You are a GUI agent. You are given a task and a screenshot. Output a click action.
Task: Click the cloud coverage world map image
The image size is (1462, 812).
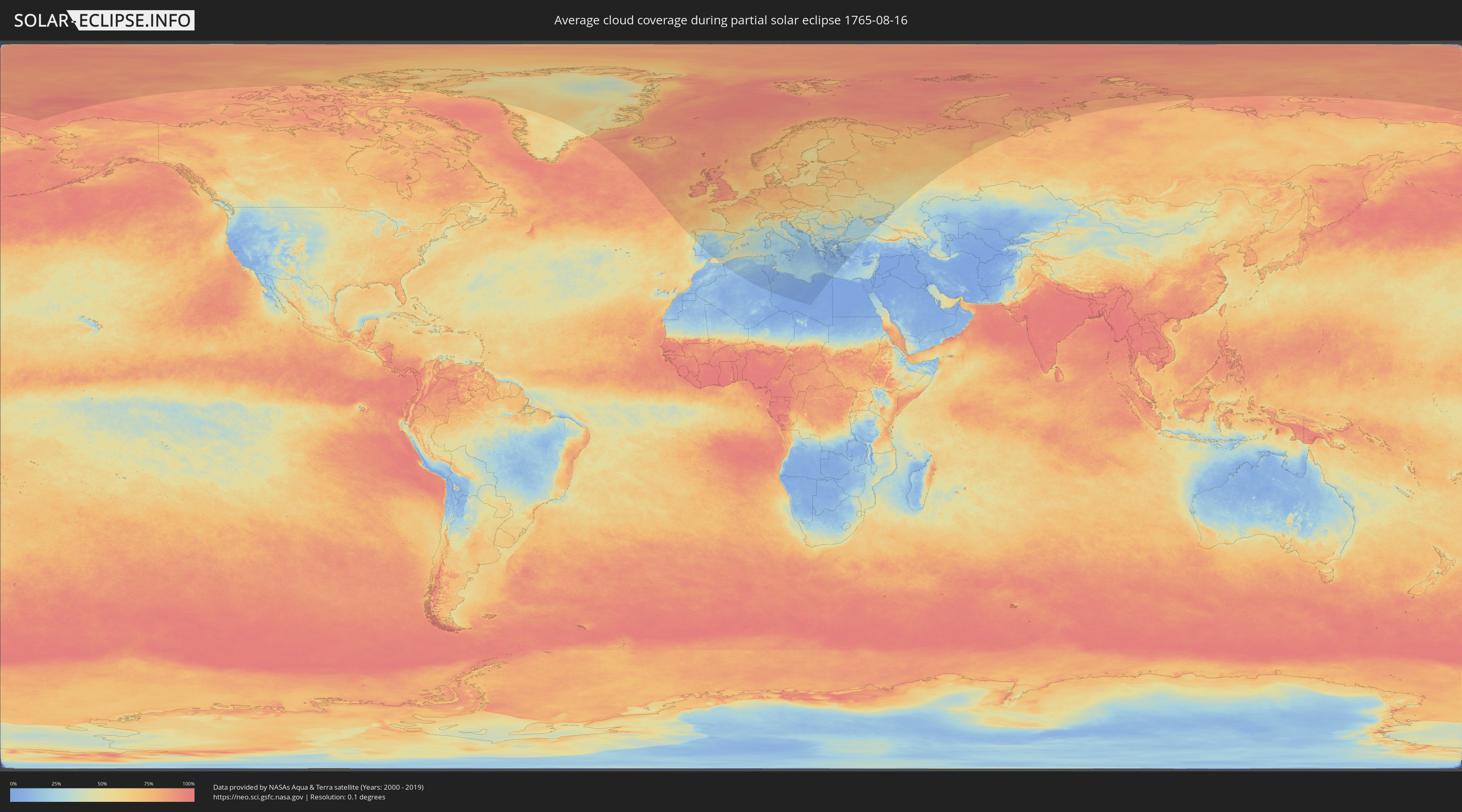point(731,406)
